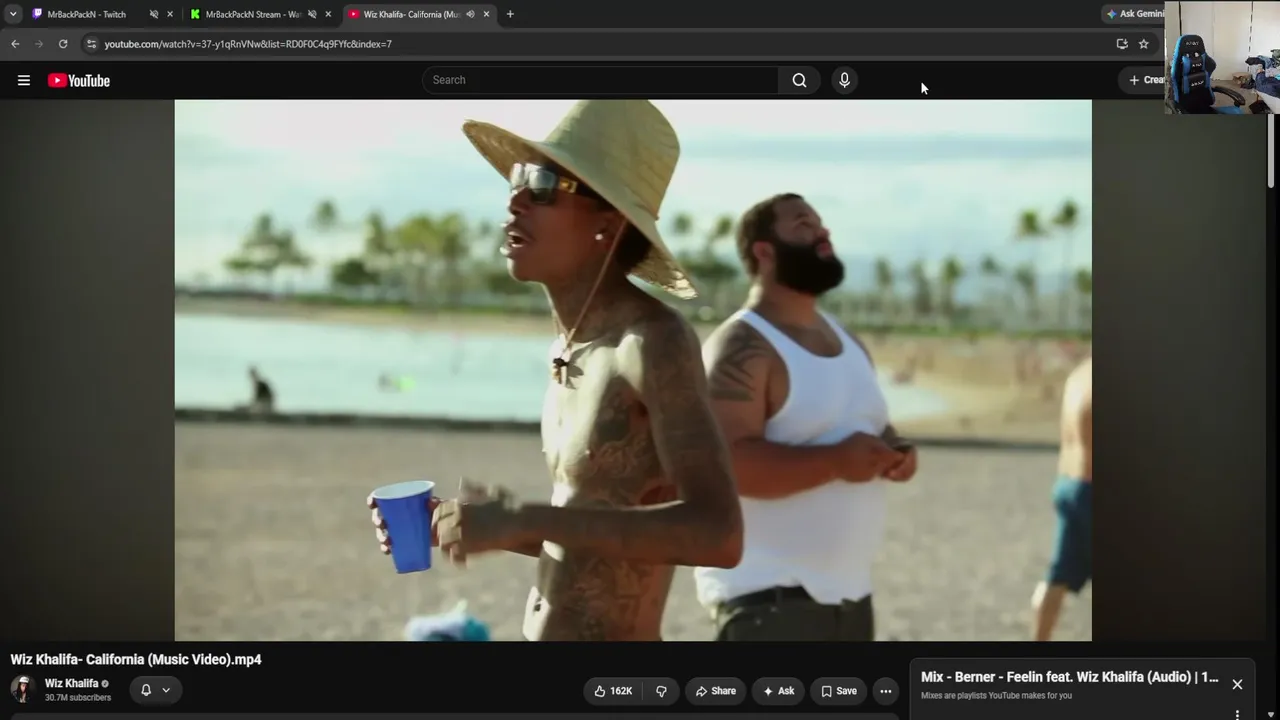Install YouTube app from address bar icon
Screen dimensions: 1280x720
click(x=1122, y=44)
